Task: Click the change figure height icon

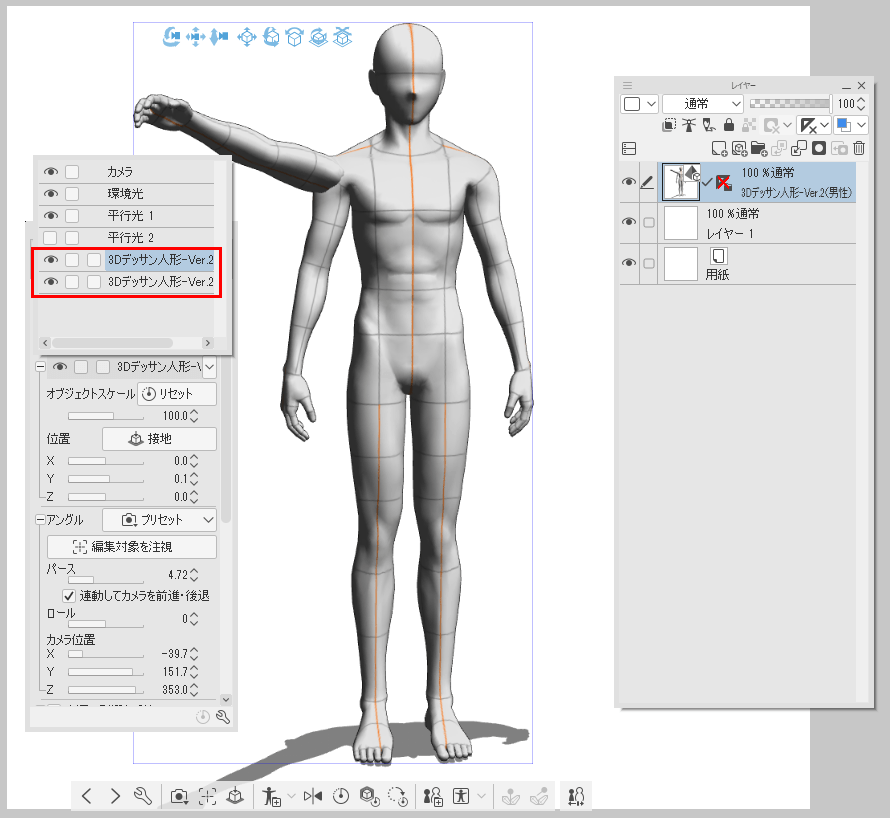Action: point(576,796)
